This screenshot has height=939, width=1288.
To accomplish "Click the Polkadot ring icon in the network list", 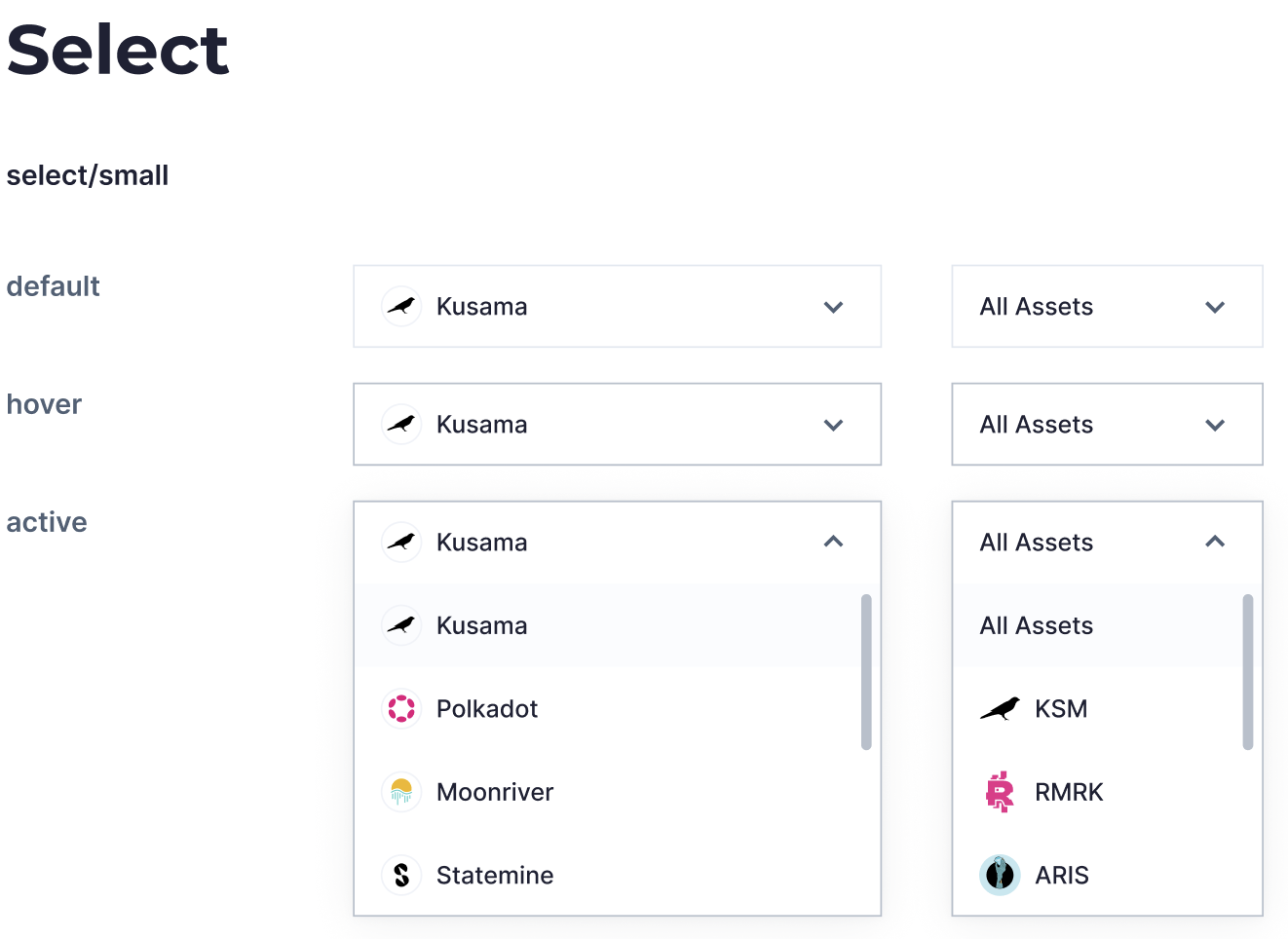I will (401, 709).
